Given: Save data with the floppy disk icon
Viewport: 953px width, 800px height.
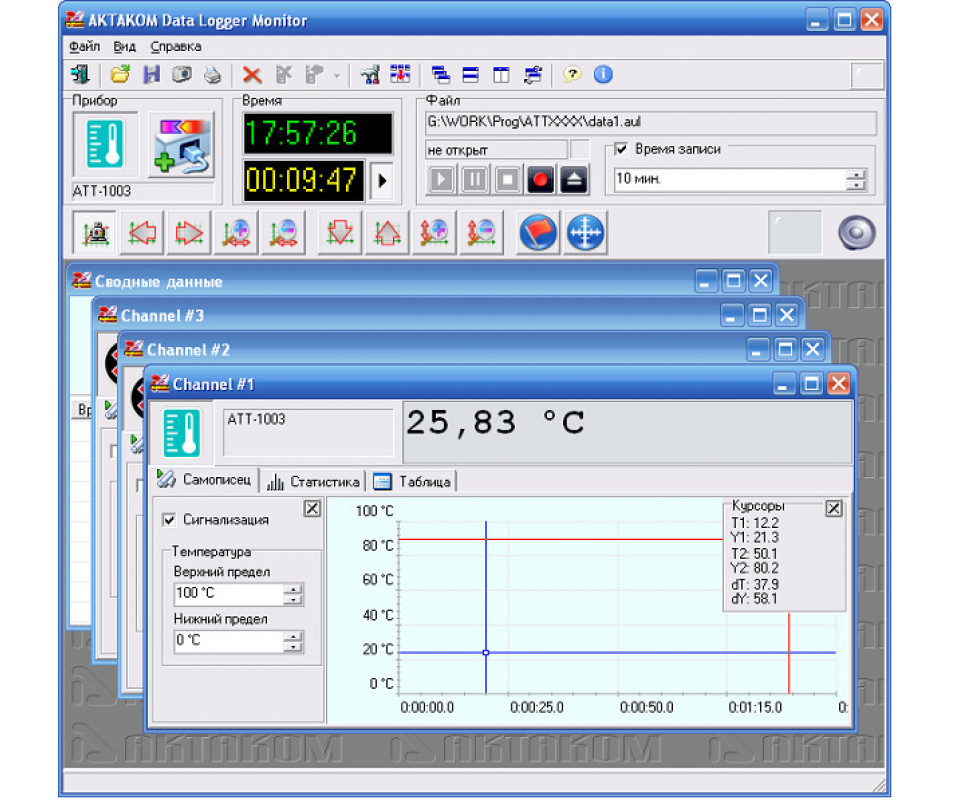Looking at the screenshot, I should (151, 75).
